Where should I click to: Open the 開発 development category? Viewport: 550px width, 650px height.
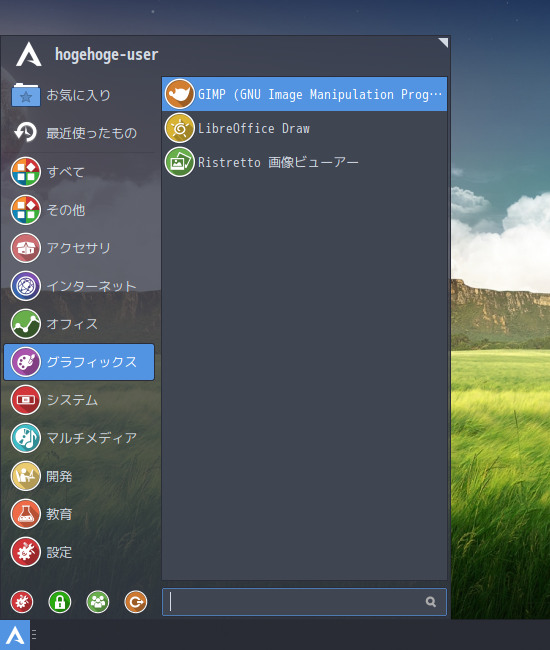tap(79, 476)
